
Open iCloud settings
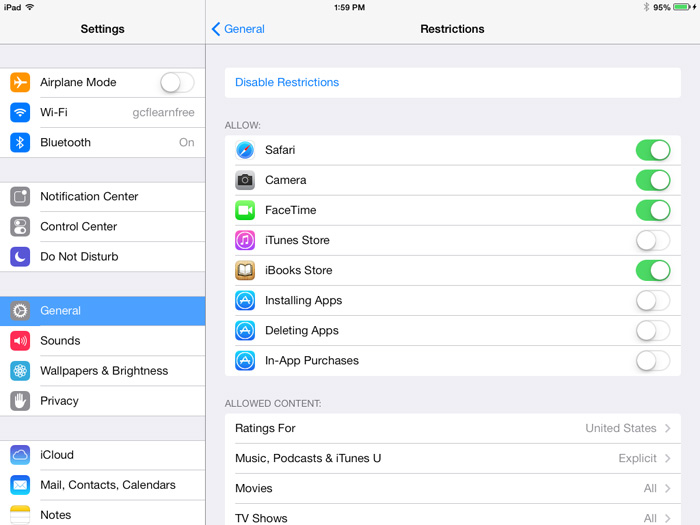[x=102, y=455]
